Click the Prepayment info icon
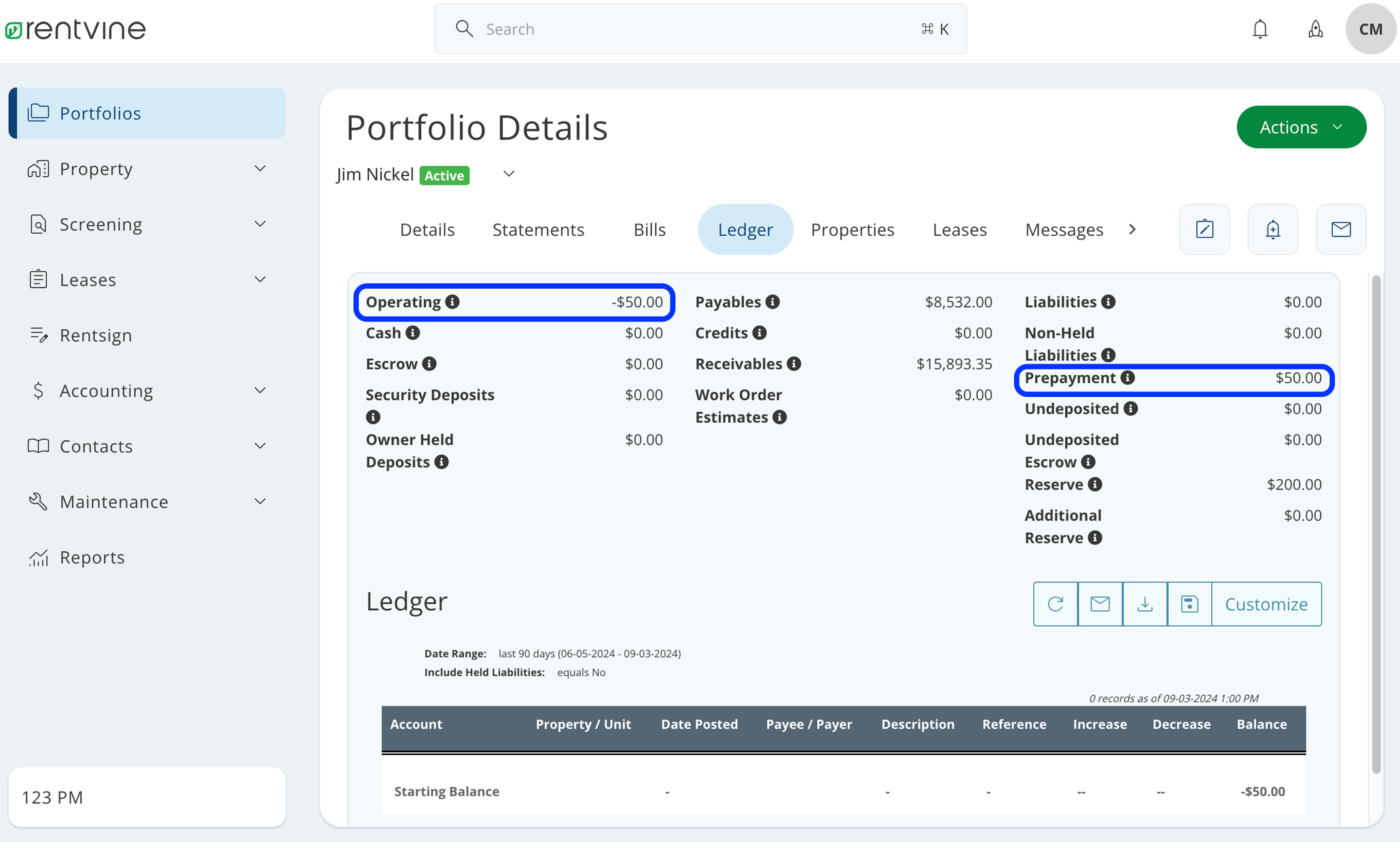Image resolution: width=1400 pixels, height=842 pixels. click(x=1128, y=378)
